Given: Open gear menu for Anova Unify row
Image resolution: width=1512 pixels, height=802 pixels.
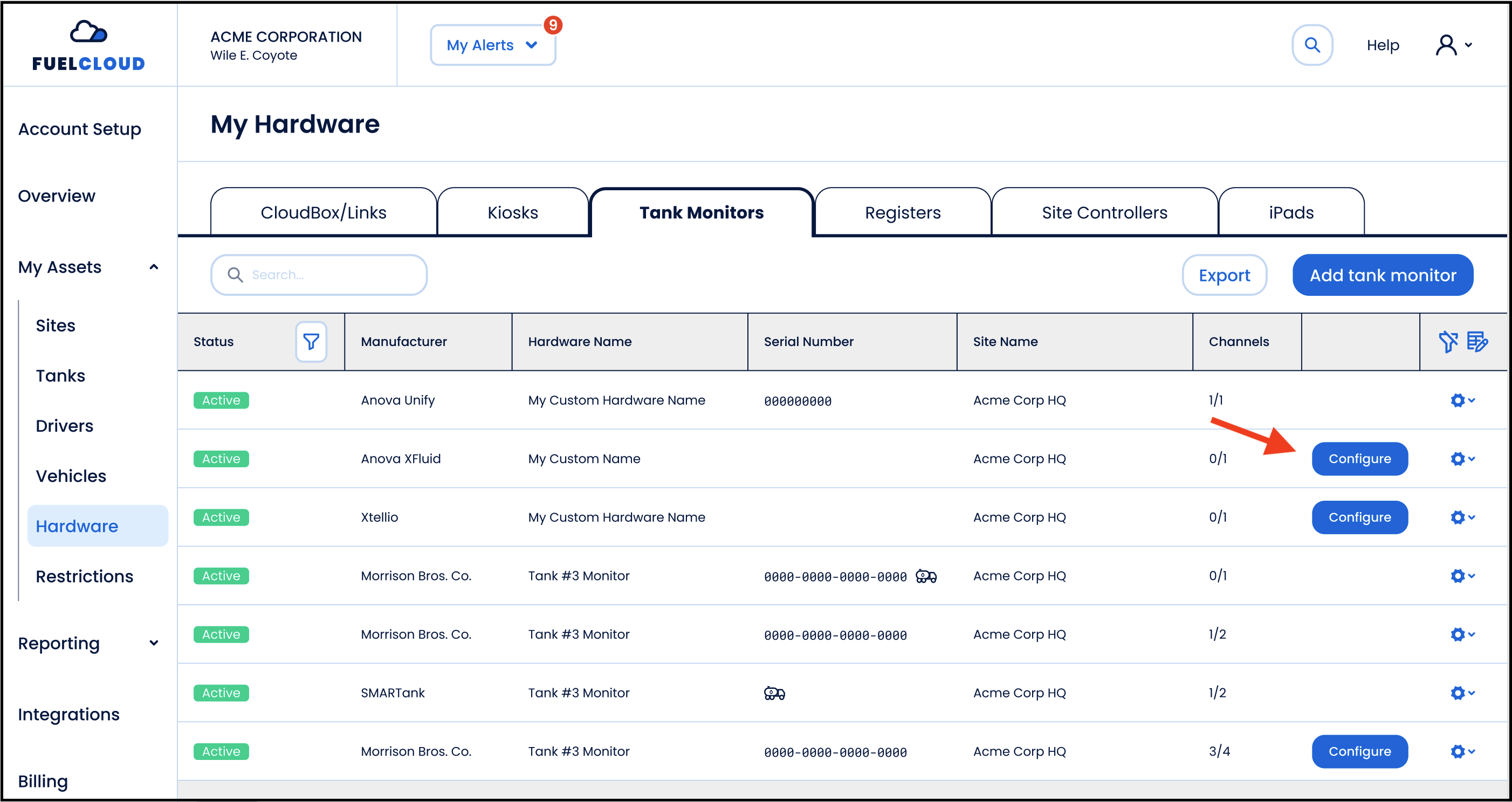Looking at the screenshot, I should (x=1462, y=400).
